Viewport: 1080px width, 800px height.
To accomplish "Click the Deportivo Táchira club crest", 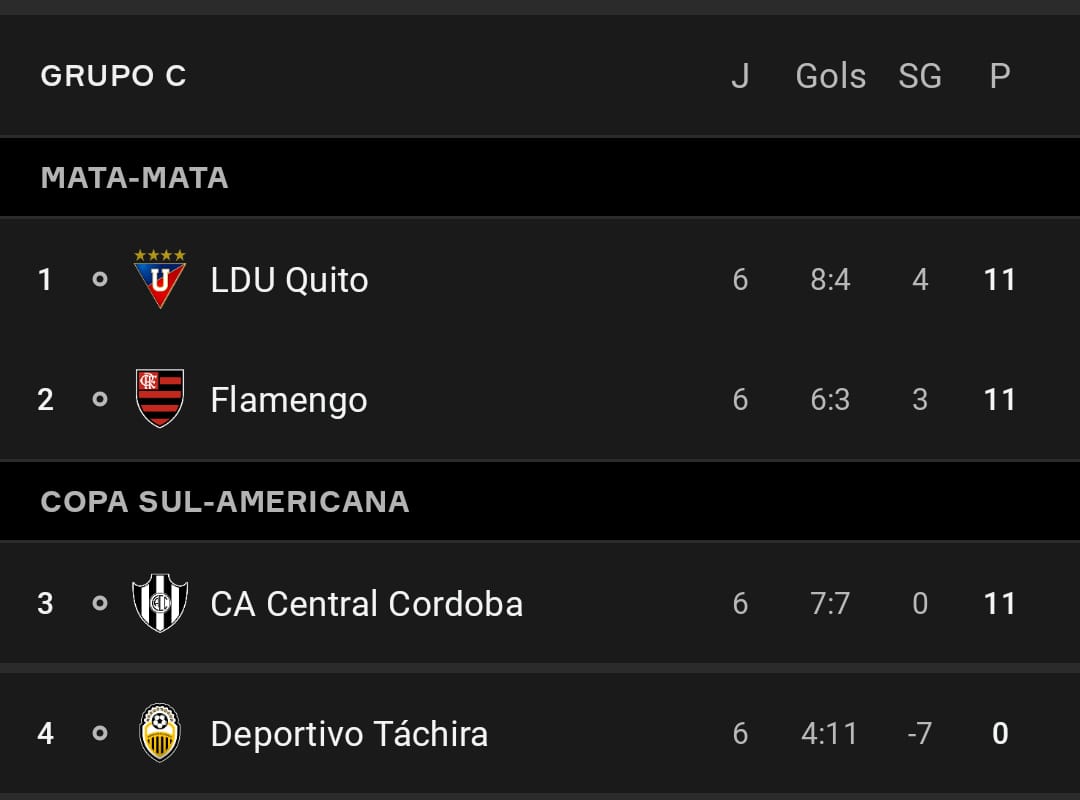I will [160, 732].
